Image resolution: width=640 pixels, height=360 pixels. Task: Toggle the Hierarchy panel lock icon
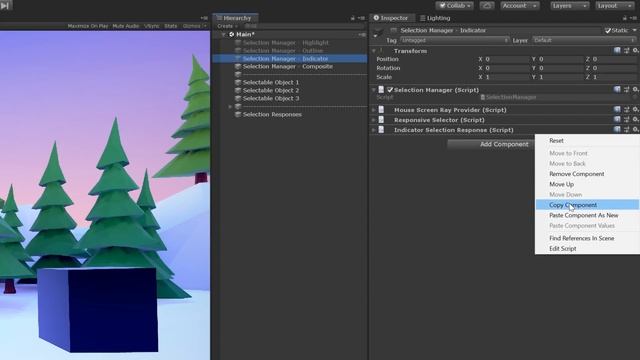[x=353, y=18]
